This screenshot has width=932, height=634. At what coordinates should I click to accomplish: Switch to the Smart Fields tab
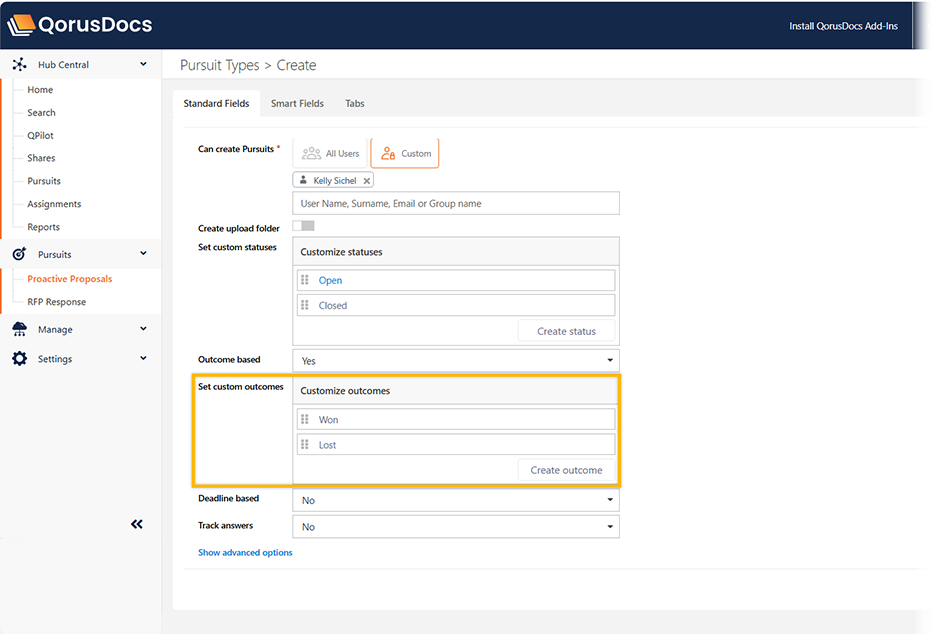[x=297, y=104]
